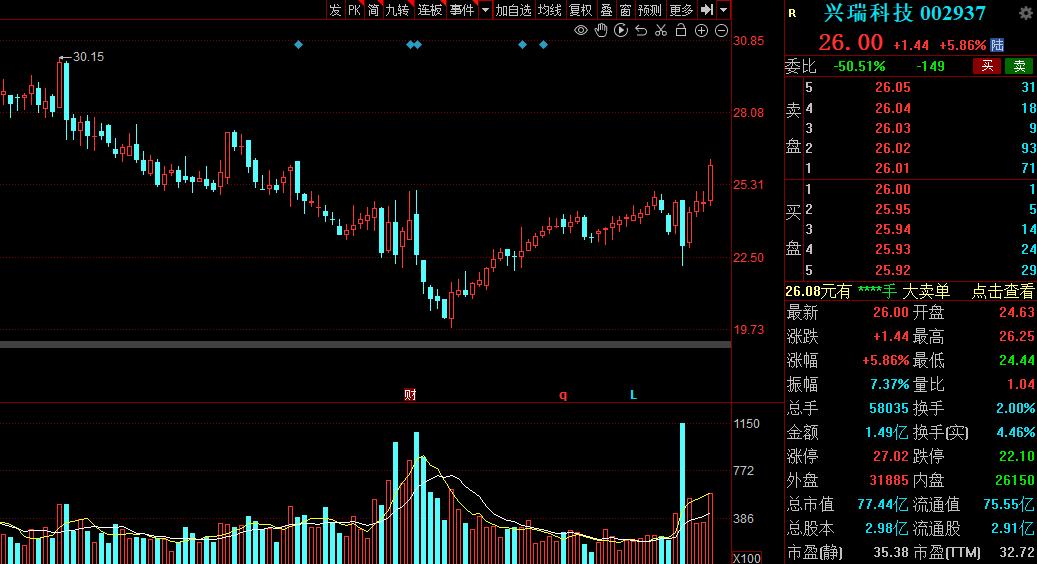Image resolution: width=1037 pixels, height=564 pixels.
Task: Collapse side panel with arrow-bar icon
Action: click(x=707, y=10)
